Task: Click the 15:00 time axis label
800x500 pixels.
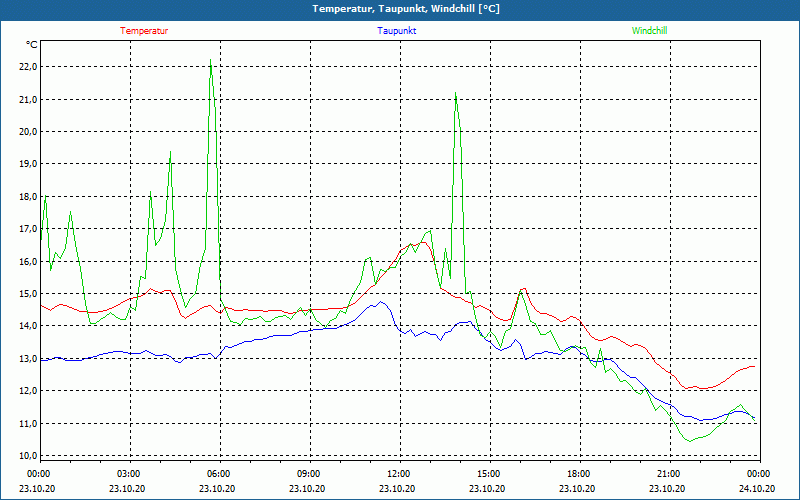Action: [x=487, y=474]
